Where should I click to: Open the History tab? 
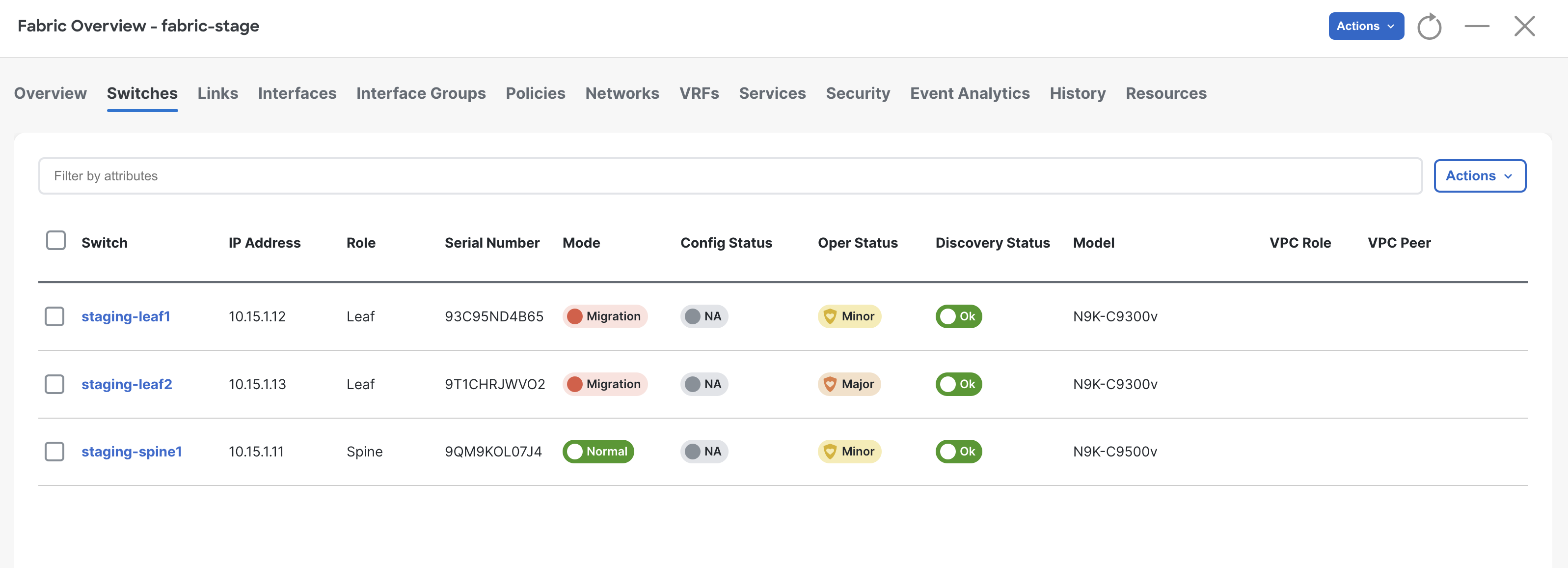point(1078,93)
